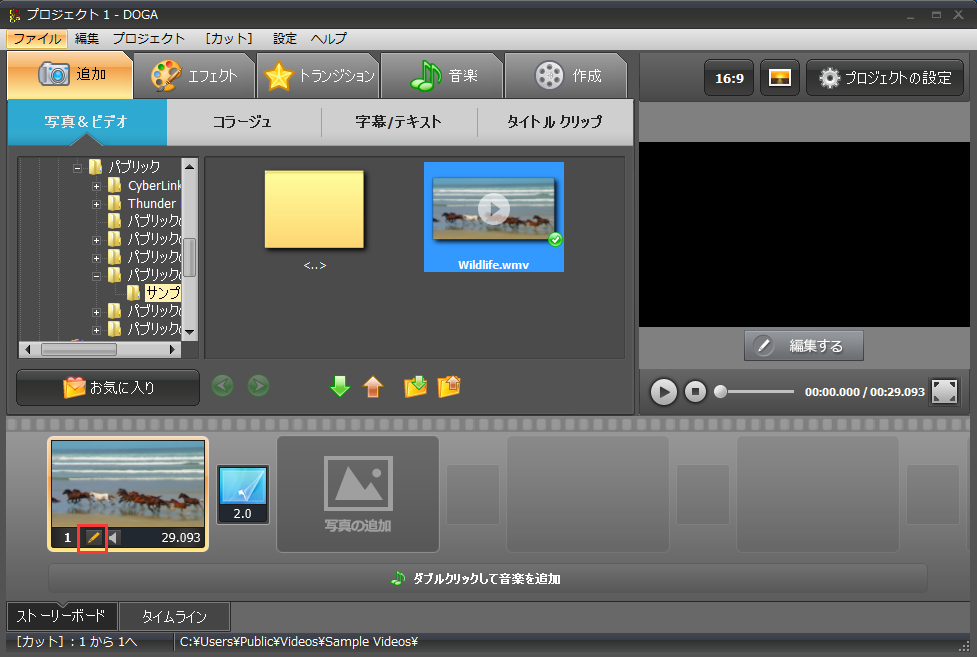The height and width of the screenshot is (657, 977).
Task: Expand the CyberLink folder node
Action: point(96,186)
